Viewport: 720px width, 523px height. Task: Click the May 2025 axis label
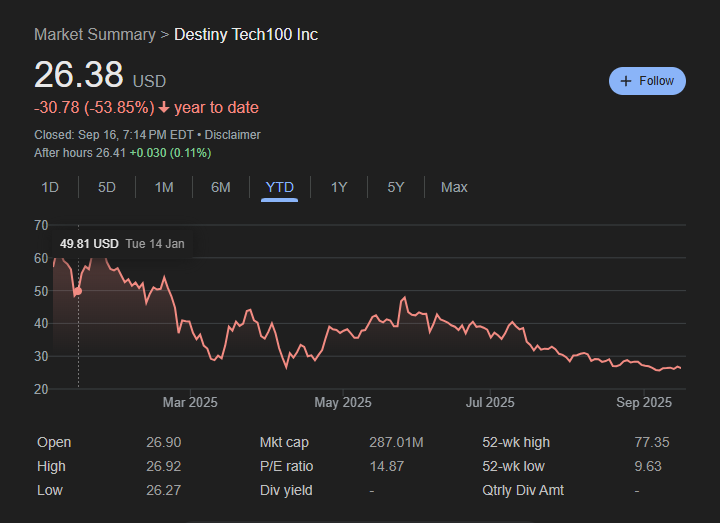coord(343,403)
